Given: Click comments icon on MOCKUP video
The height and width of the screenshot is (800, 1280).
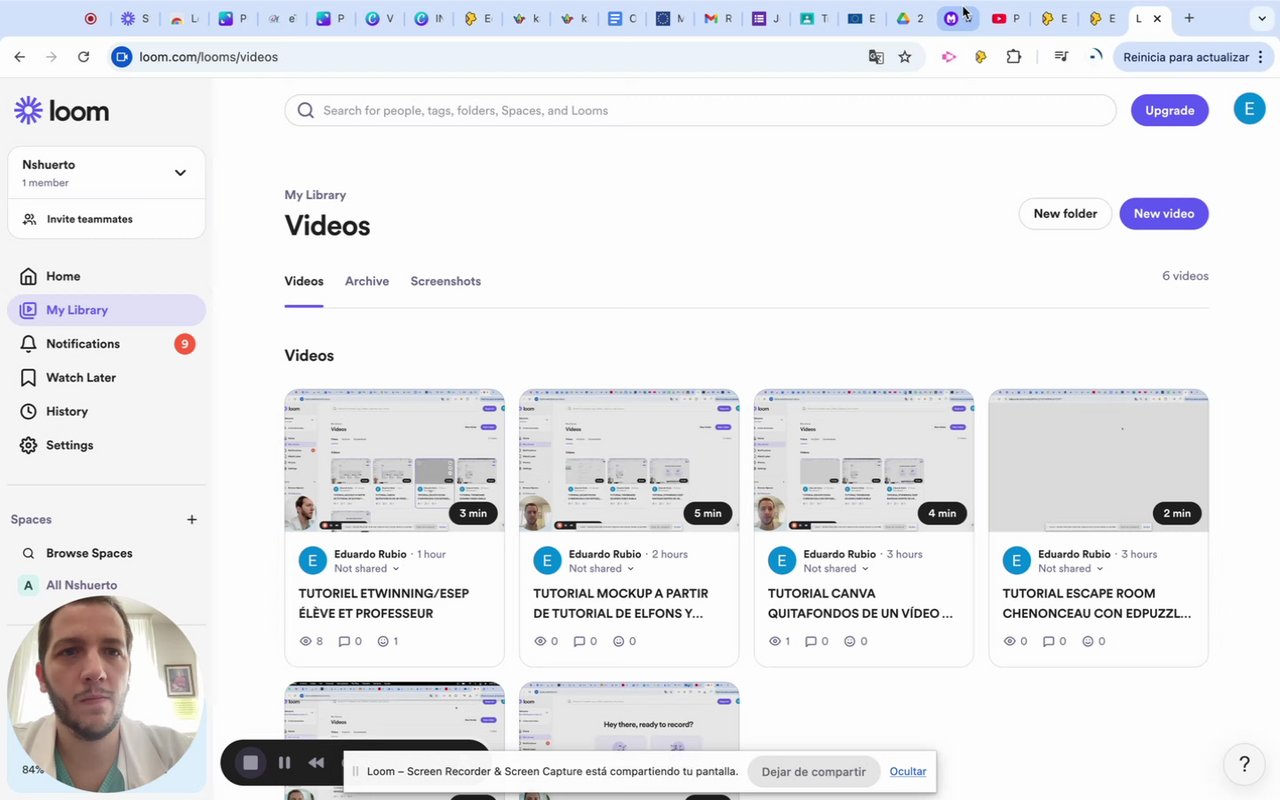Looking at the screenshot, I should click(x=579, y=642).
